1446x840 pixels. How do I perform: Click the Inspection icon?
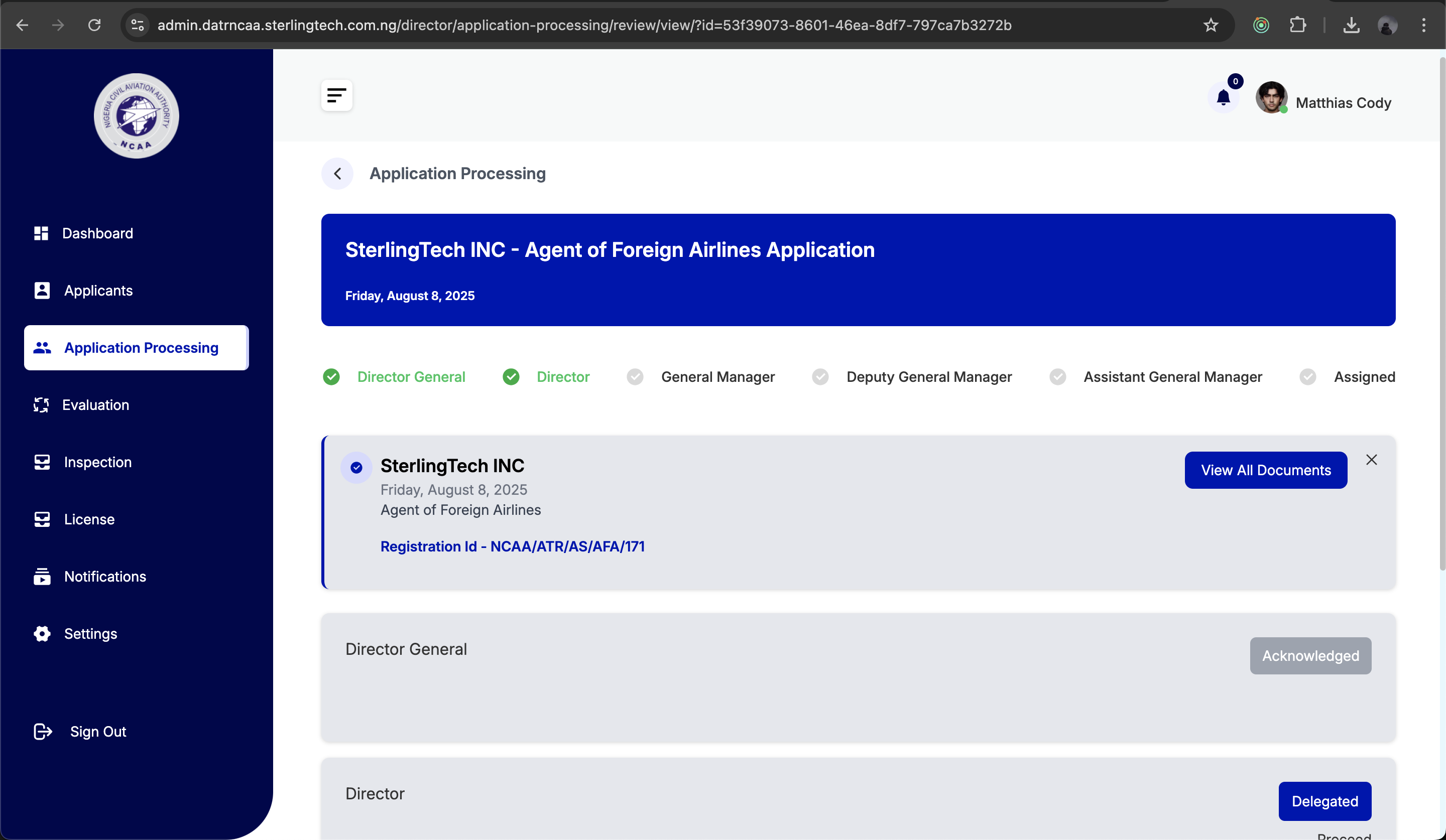coord(42,462)
